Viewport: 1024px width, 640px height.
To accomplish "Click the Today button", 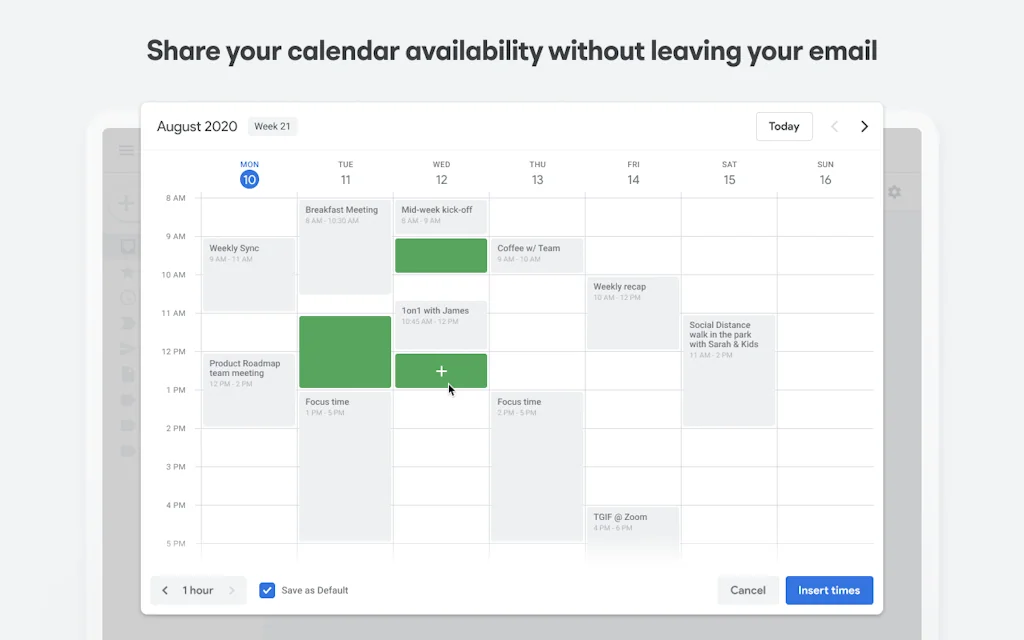I will pos(784,127).
